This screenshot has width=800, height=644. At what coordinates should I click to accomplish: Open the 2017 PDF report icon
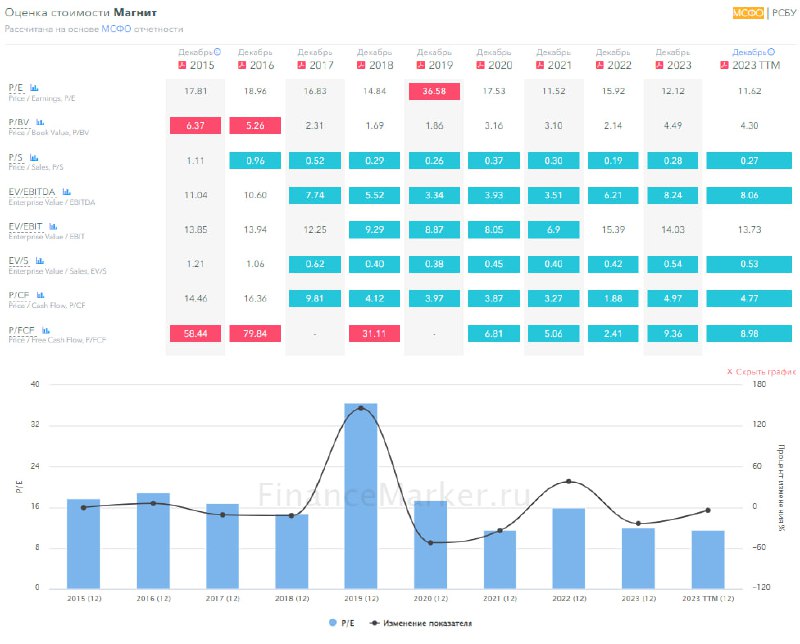pyautogui.click(x=302, y=65)
